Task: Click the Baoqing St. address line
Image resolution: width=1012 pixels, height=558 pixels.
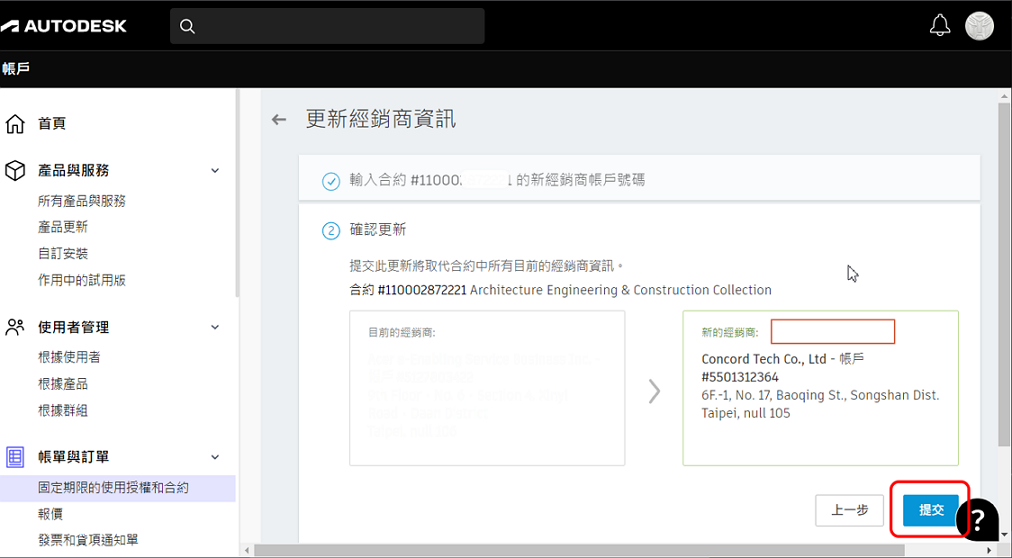Action: coord(820,395)
